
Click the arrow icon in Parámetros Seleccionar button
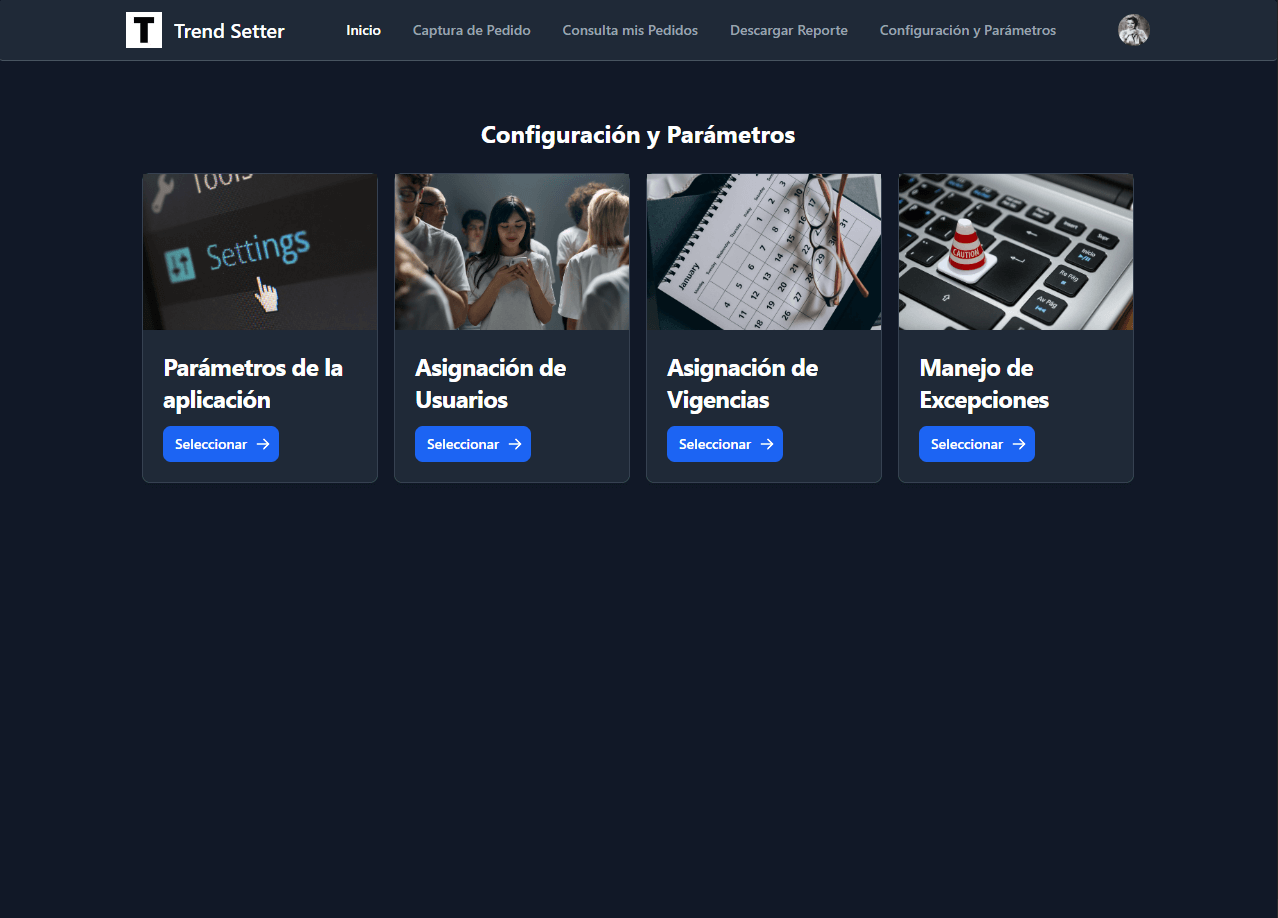[x=263, y=444]
